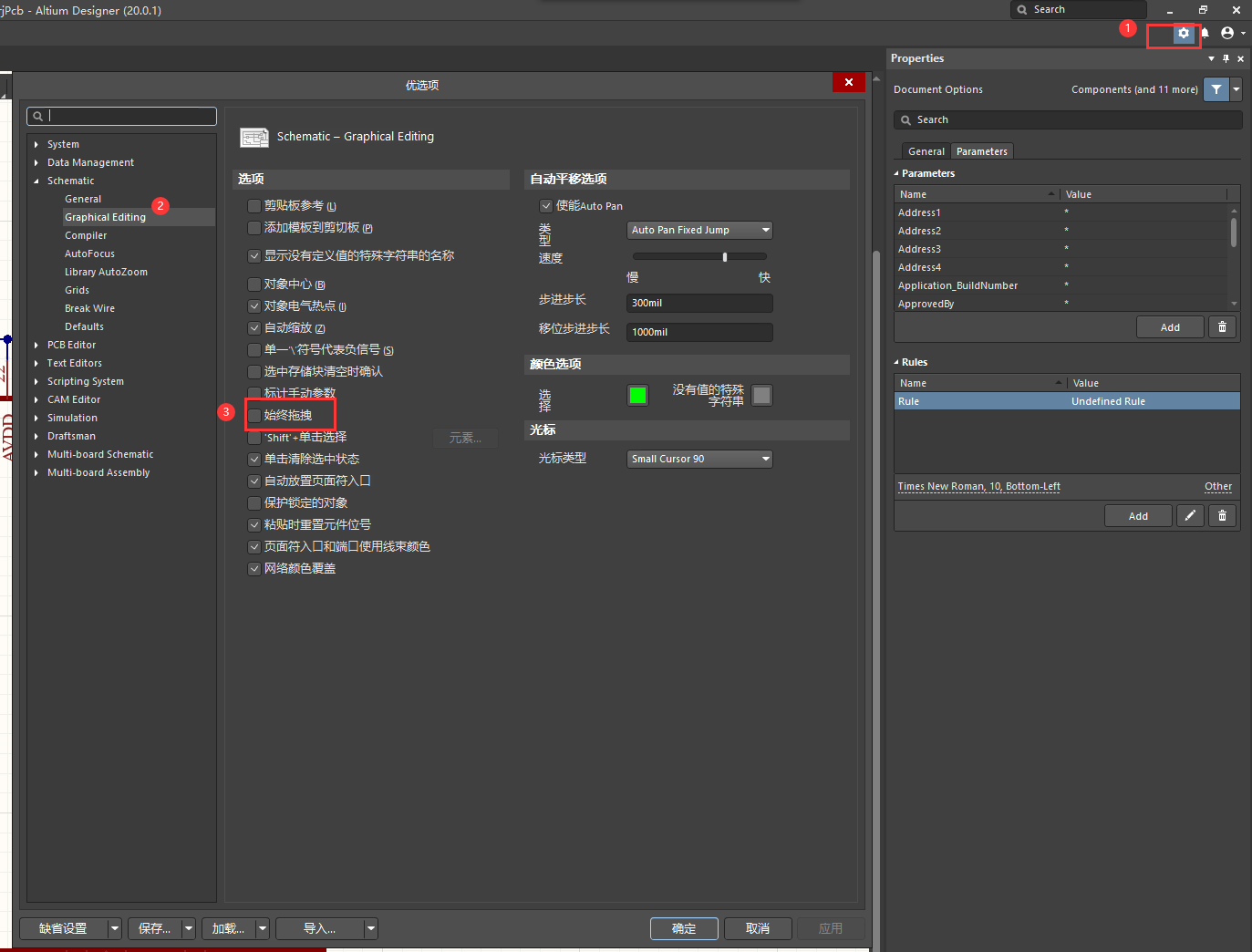This screenshot has height=952, width=1252.
Task: Expand the System tree node
Action: (36, 145)
